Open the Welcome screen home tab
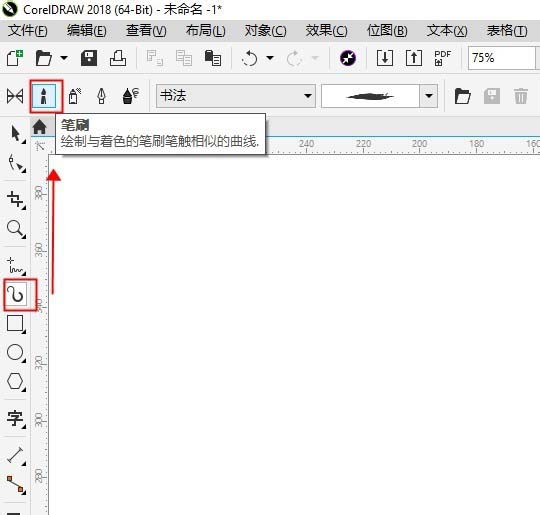This screenshot has width=540, height=515. click(x=40, y=127)
